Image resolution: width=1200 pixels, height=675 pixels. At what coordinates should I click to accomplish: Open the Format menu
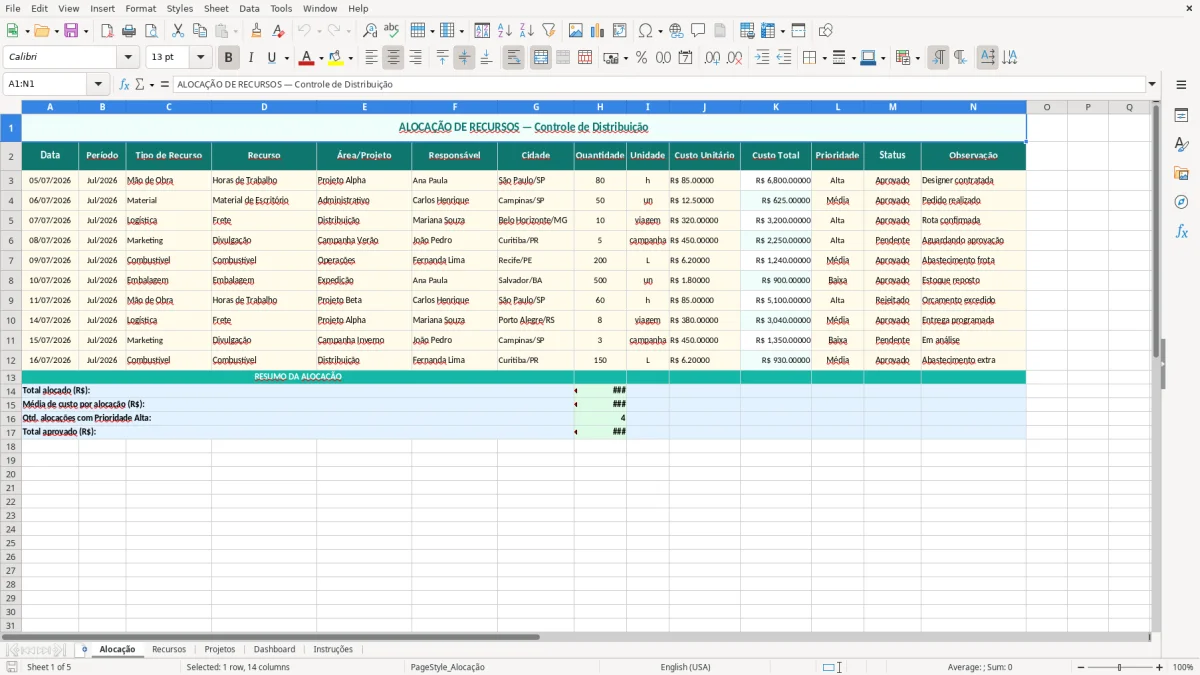click(141, 8)
